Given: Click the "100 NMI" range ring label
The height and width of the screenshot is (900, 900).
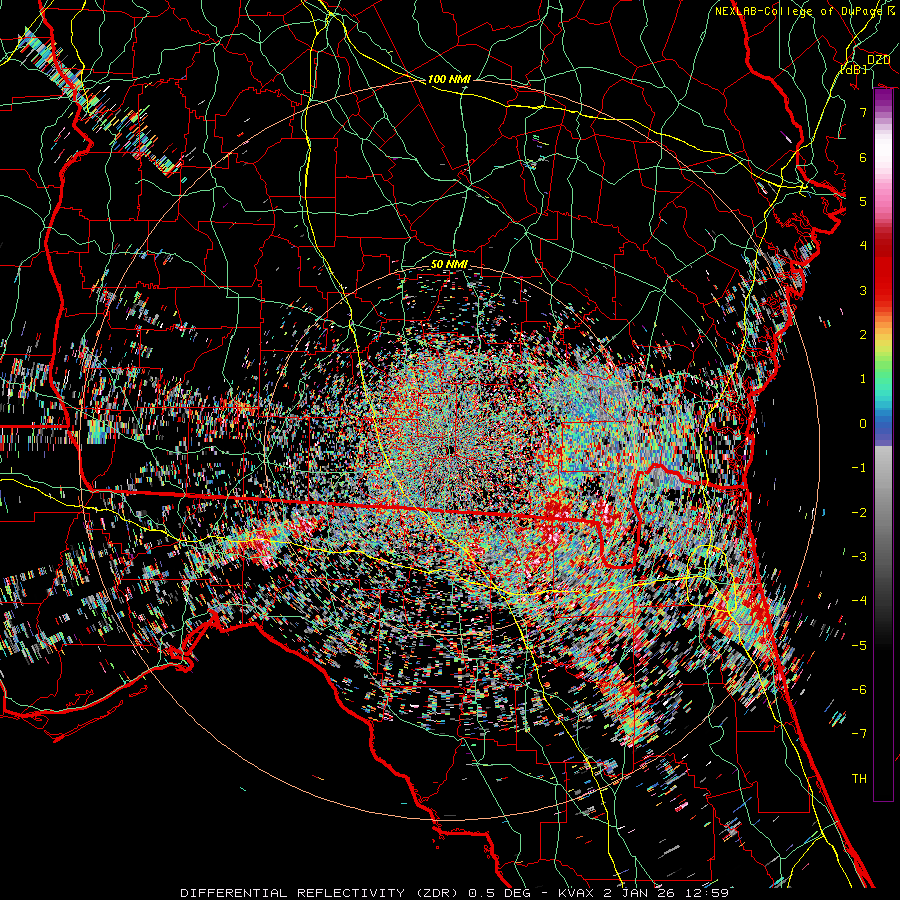Looking at the screenshot, I should pos(449,79).
